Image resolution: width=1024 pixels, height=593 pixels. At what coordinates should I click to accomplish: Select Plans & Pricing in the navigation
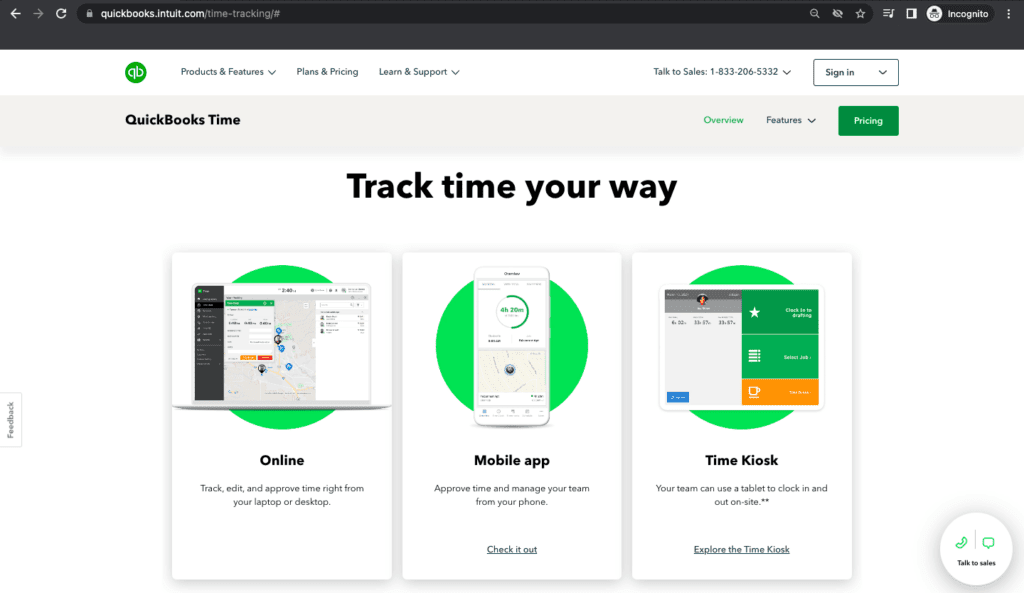point(327,72)
